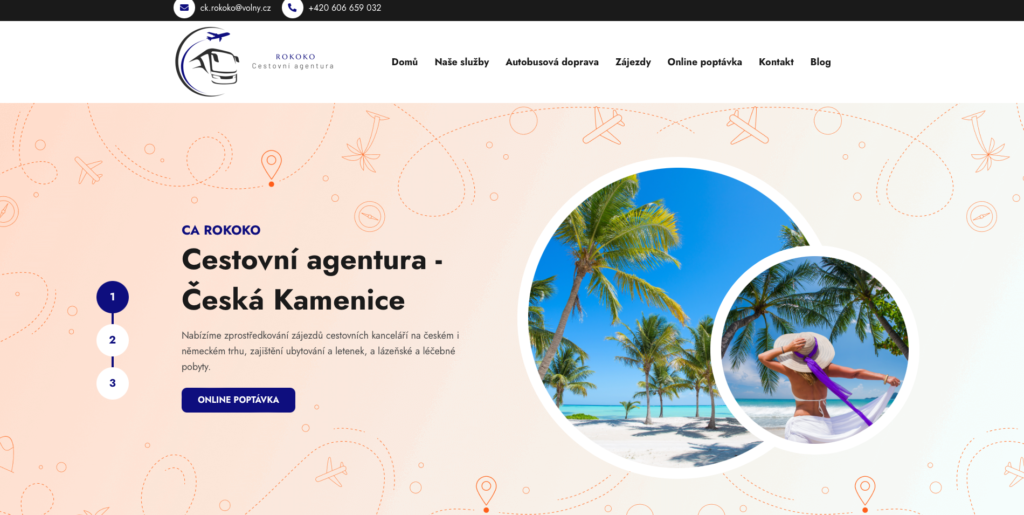Open Naše služby menu item
Viewport: 1024px width, 515px height.
[462, 62]
